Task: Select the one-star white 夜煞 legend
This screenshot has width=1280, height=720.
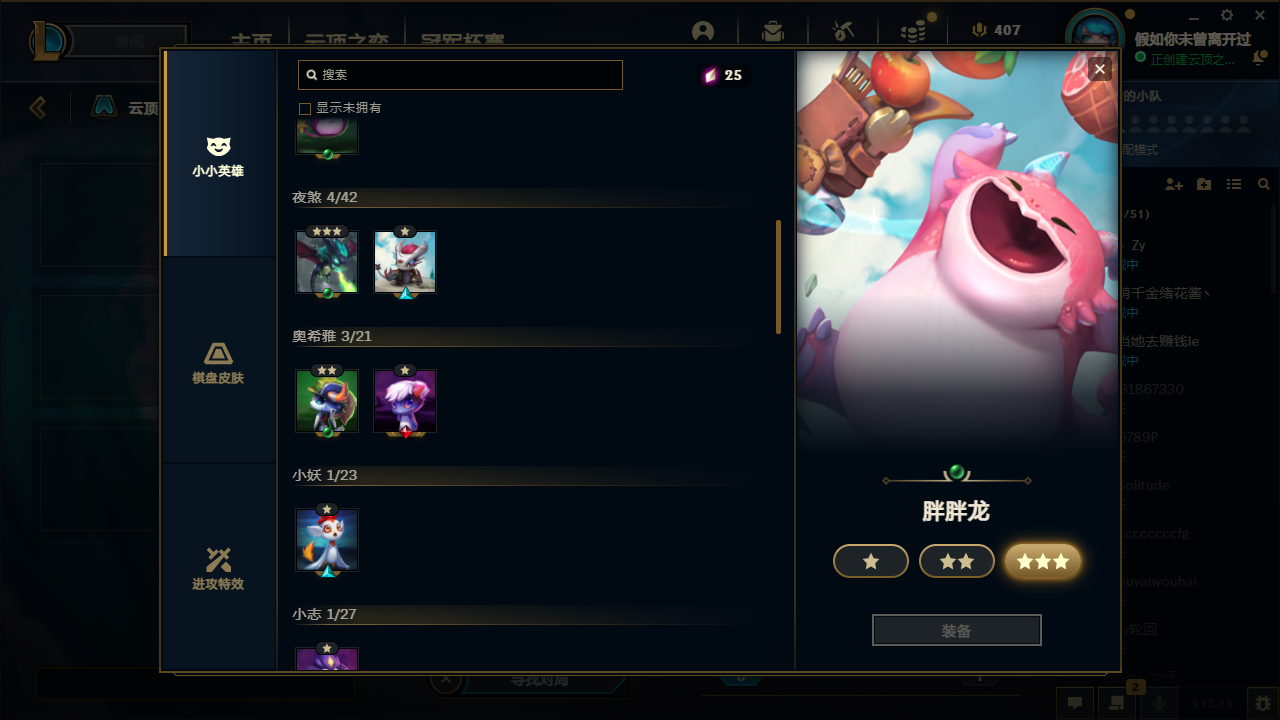Action: tap(405, 262)
